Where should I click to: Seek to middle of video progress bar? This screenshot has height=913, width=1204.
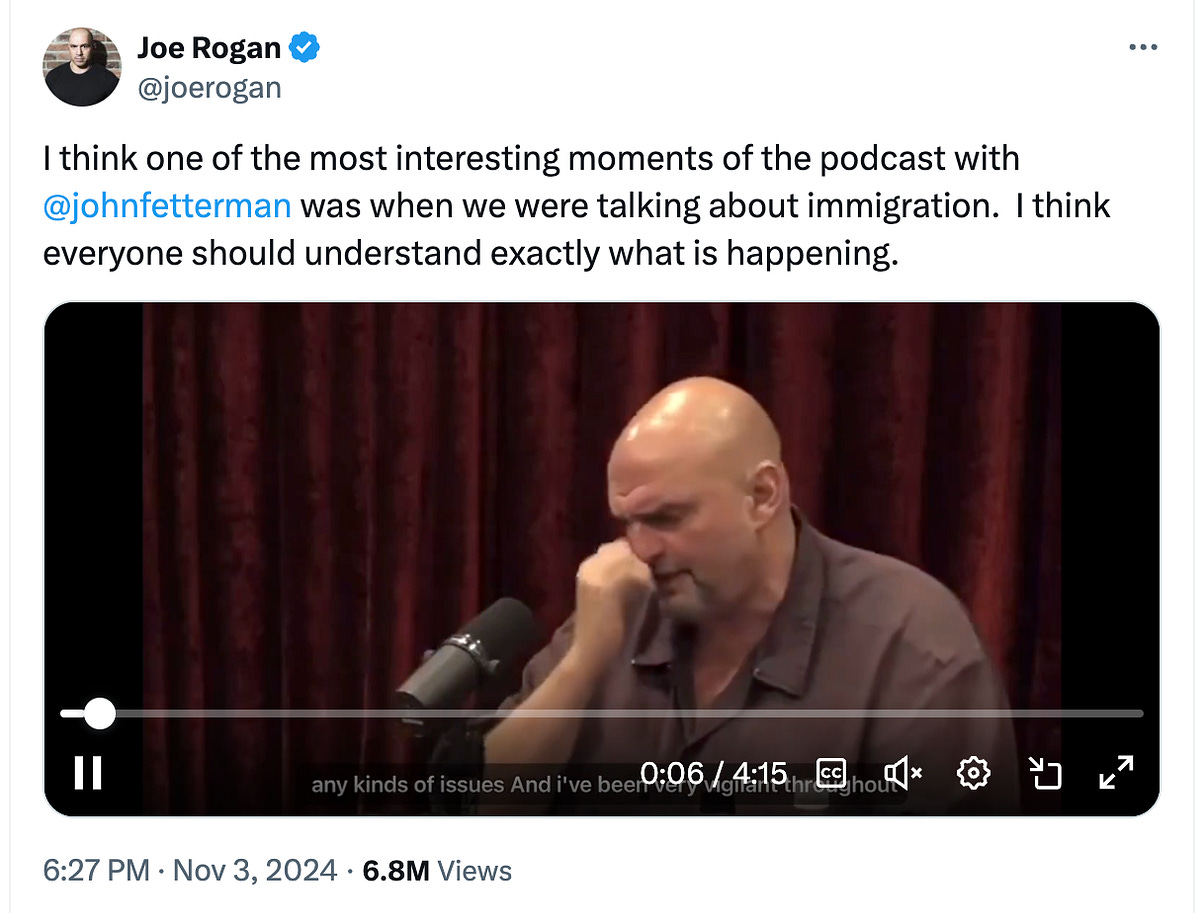602,713
